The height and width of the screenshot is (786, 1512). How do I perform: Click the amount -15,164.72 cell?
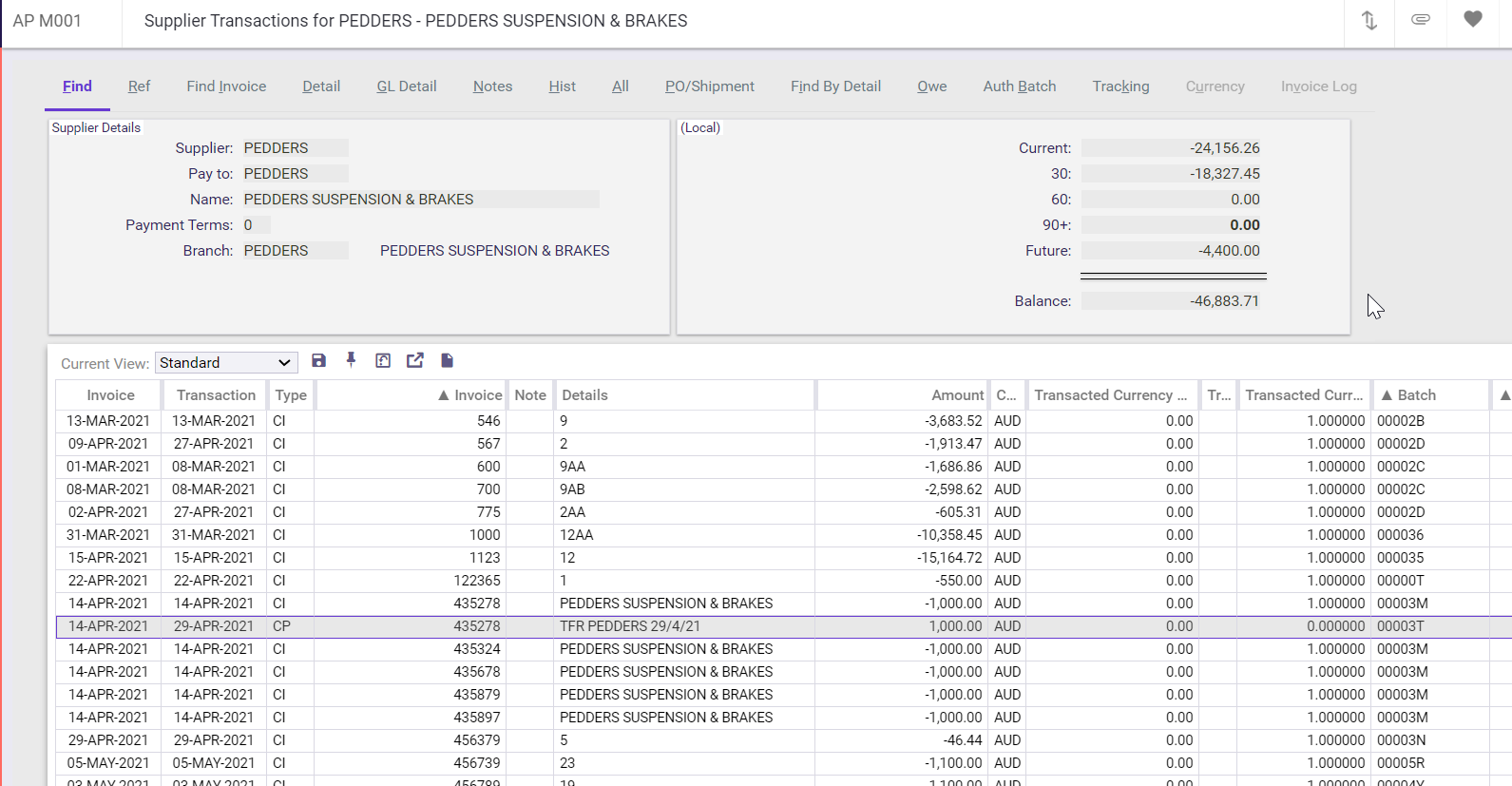point(902,558)
